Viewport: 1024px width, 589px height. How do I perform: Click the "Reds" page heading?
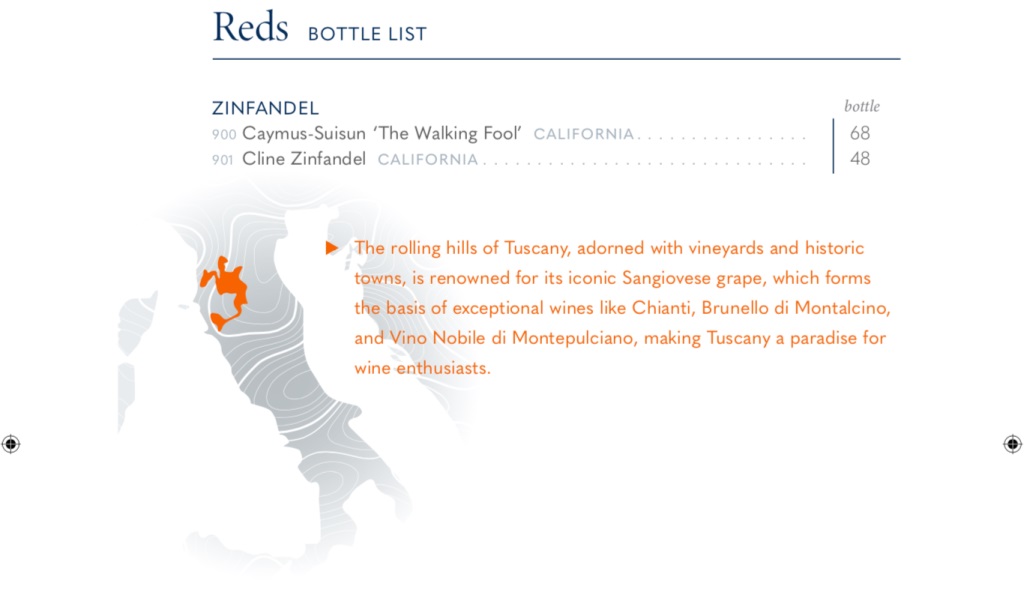tap(249, 28)
